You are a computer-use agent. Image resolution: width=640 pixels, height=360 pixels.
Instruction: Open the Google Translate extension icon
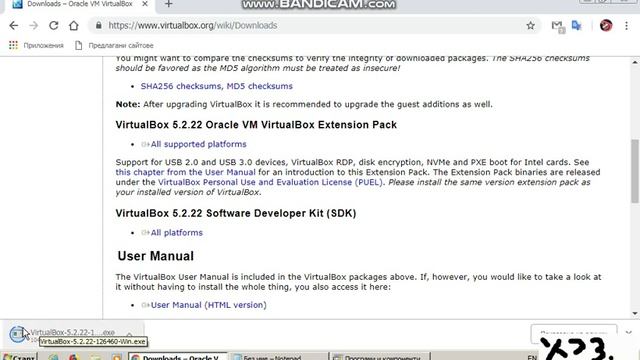click(x=577, y=25)
